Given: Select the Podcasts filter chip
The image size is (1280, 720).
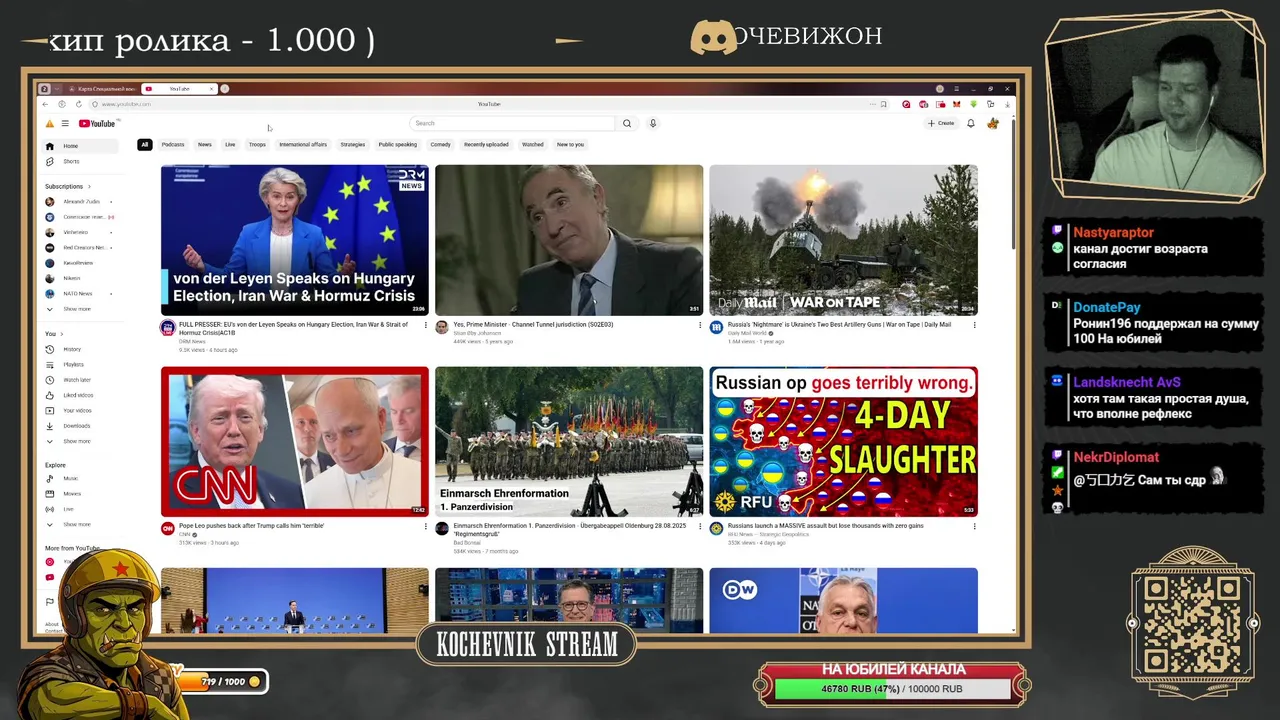Looking at the screenshot, I should pyautogui.click(x=173, y=144).
